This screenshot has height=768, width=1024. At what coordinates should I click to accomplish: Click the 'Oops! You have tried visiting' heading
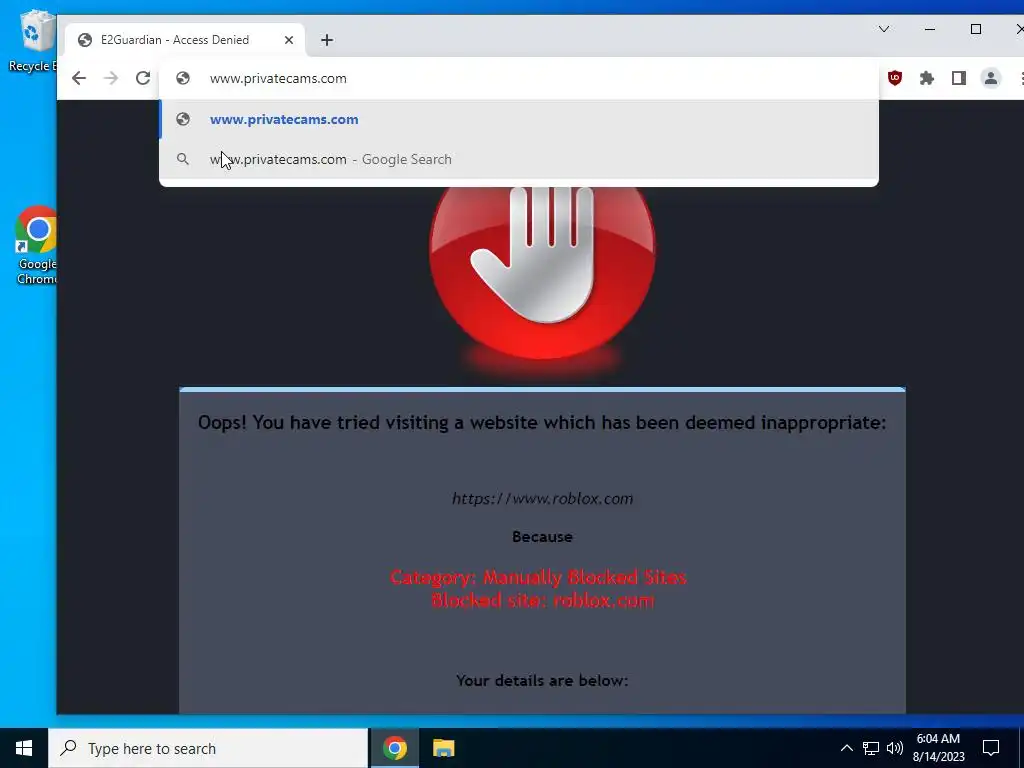coord(542,423)
